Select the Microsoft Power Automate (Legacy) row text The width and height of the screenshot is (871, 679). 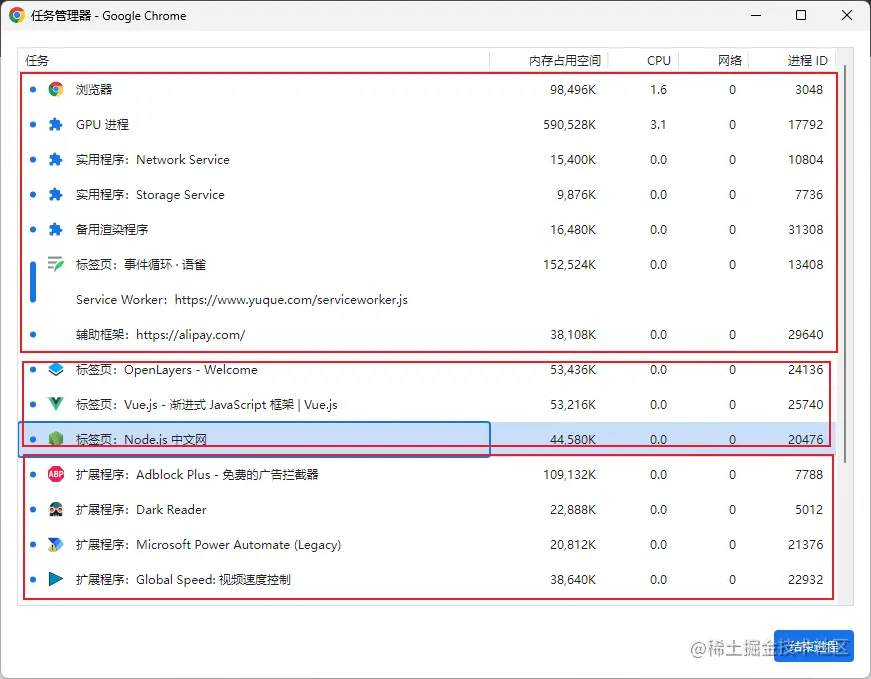point(208,545)
